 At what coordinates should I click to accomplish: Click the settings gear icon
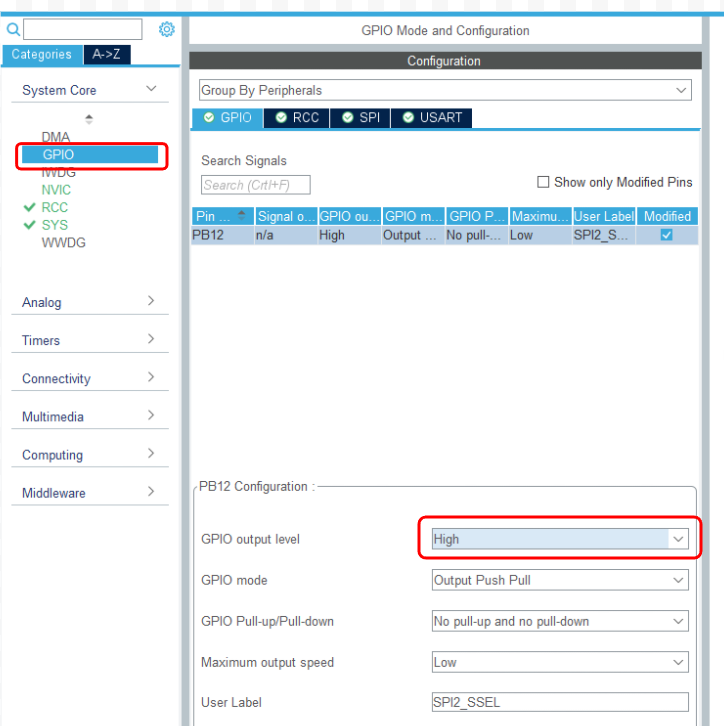click(167, 30)
